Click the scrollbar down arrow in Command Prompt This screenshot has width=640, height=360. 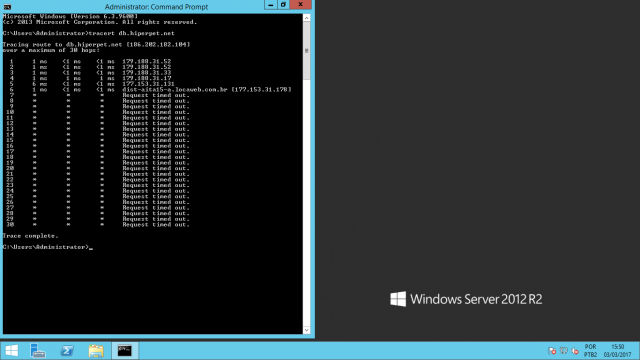(307, 330)
